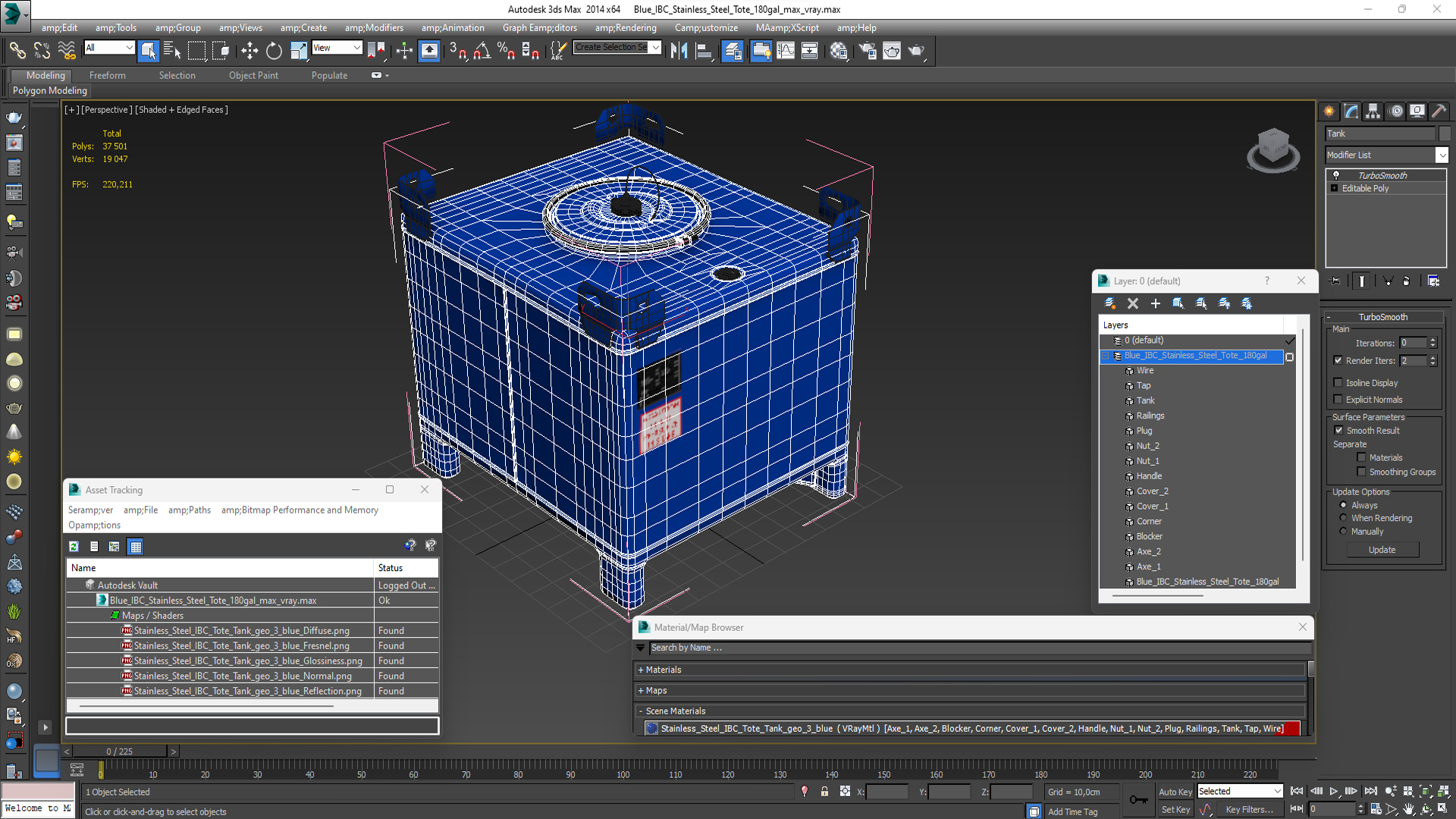Select When Rendering update option

coord(1343,518)
